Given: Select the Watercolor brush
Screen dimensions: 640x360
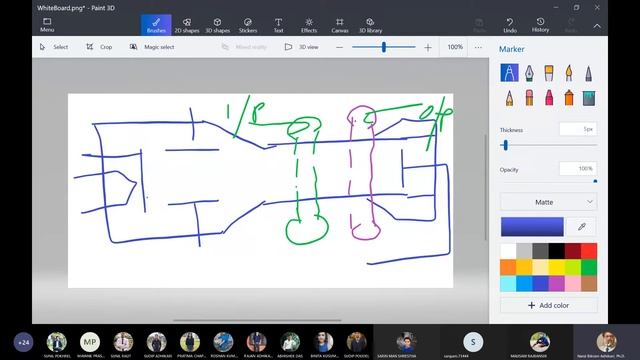Looking at the screenshot, I should click(569, 73).
